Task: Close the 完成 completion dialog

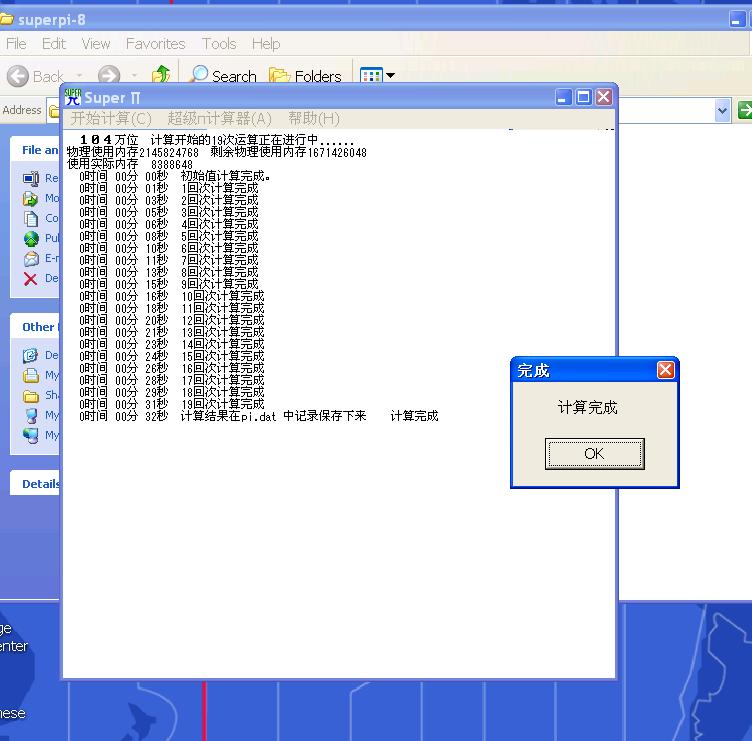Action: coord(665,370)
